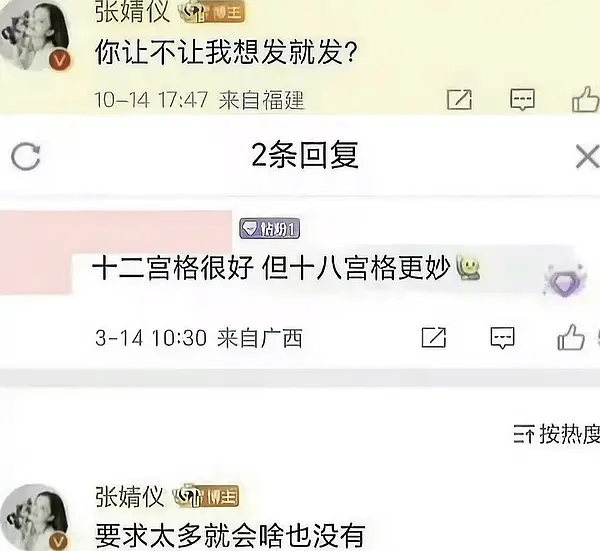Open the username 张婧仪 on the top comment
Image resolution: width=600 pixels, height=551 pixels.
pyautogui.click(x=132, y=11)
